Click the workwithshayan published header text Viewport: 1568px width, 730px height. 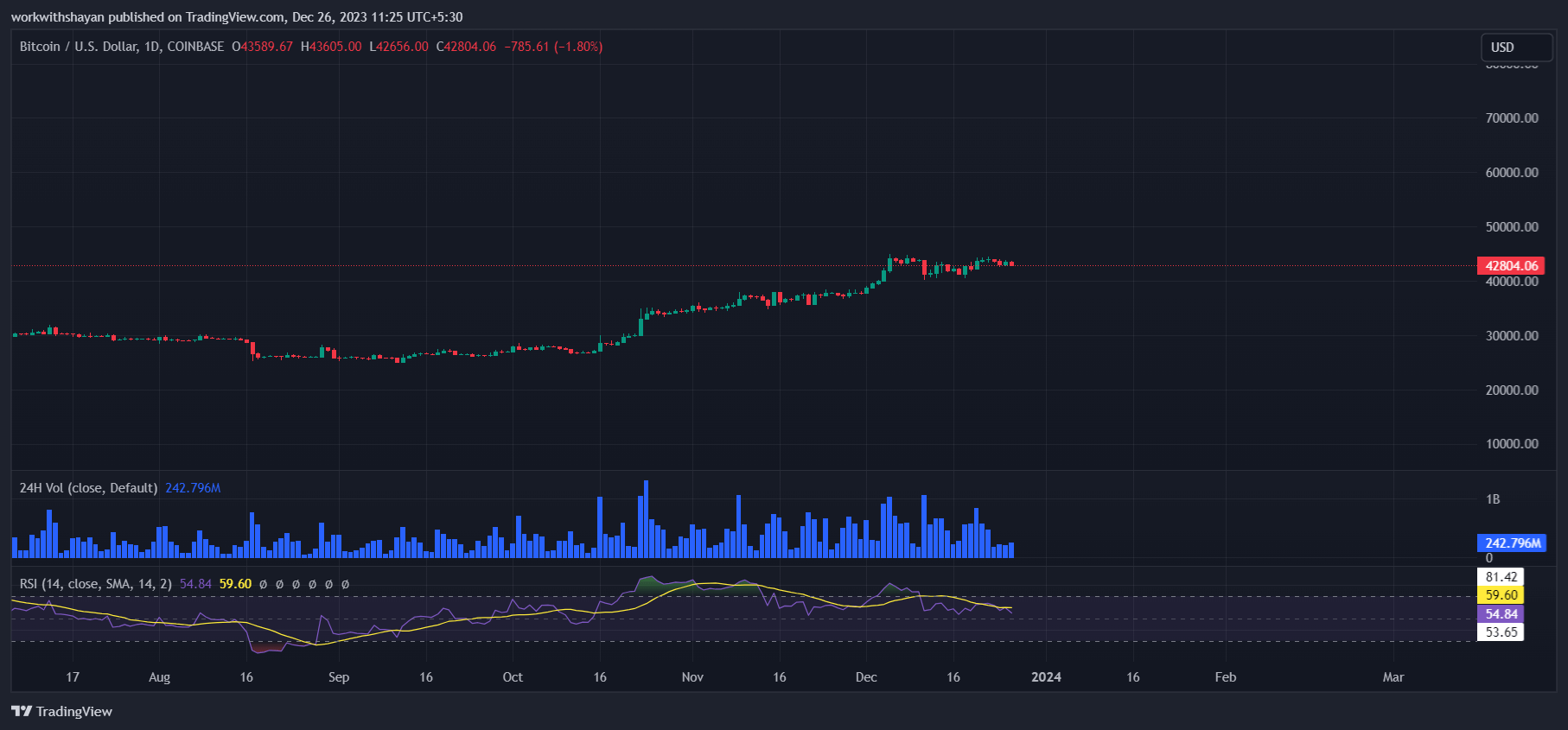236,17
